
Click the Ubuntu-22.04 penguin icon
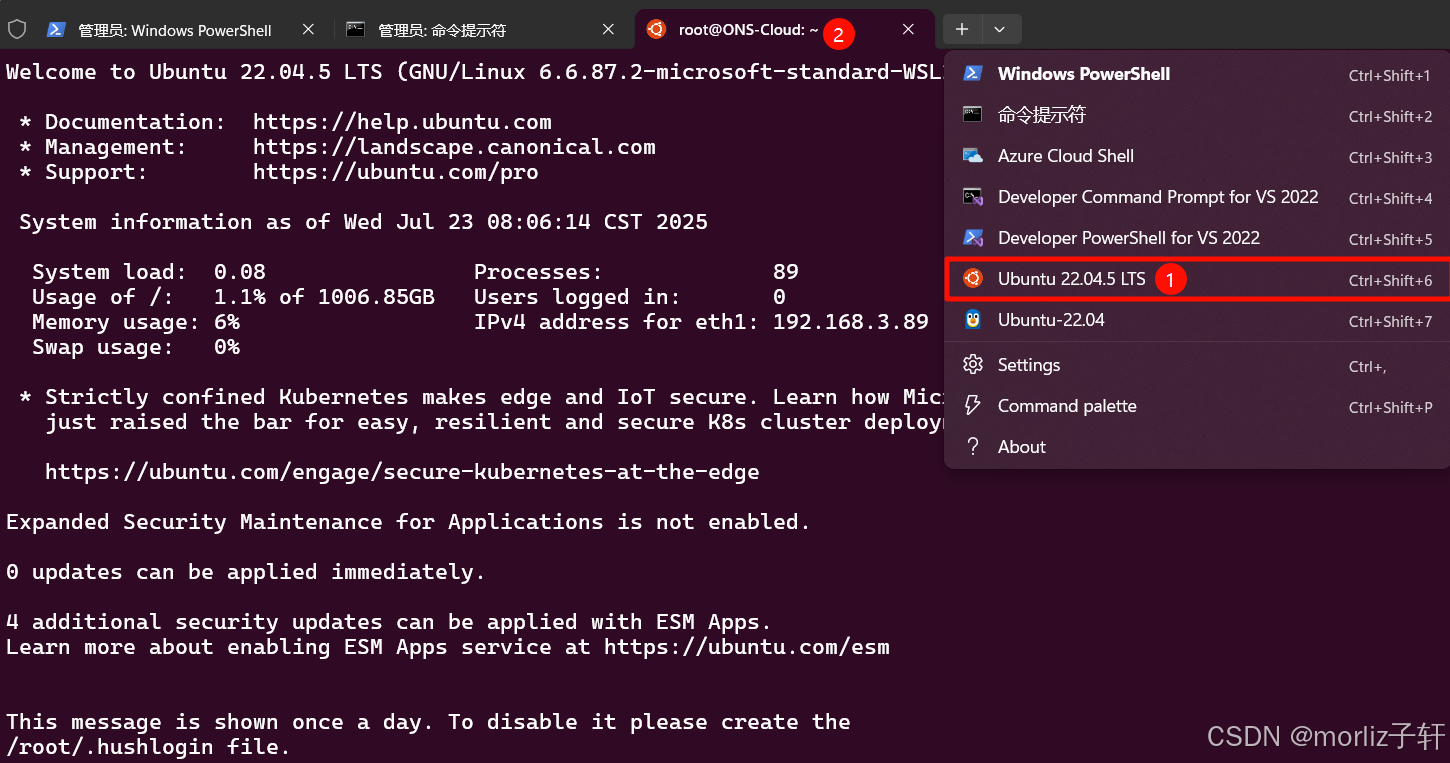click(x=972, y=319)
